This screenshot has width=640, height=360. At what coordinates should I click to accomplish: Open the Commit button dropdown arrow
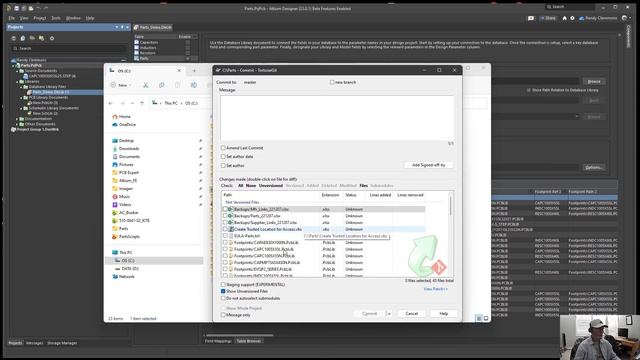pyautogui.click(x=389, y=314)
